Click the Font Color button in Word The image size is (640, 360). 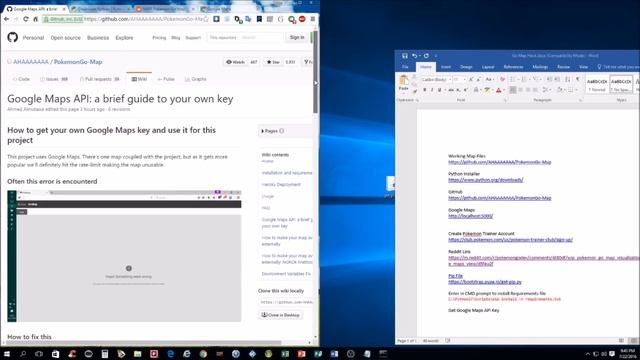(498, 90)
